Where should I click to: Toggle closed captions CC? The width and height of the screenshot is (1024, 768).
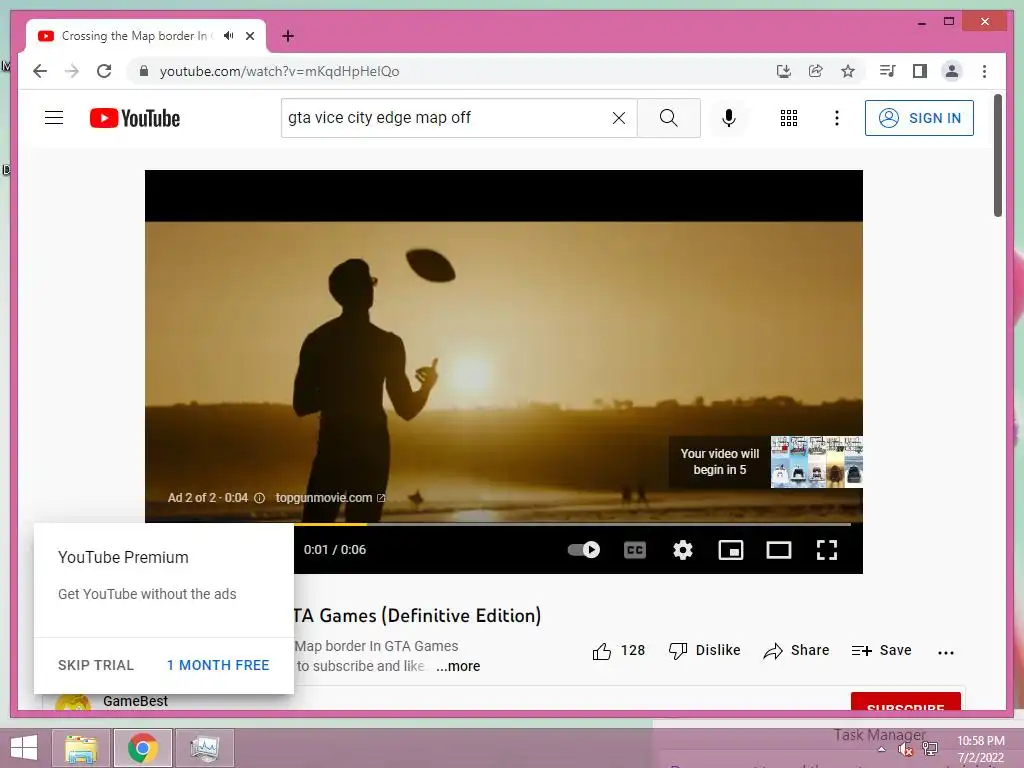(x=635, y=550)
